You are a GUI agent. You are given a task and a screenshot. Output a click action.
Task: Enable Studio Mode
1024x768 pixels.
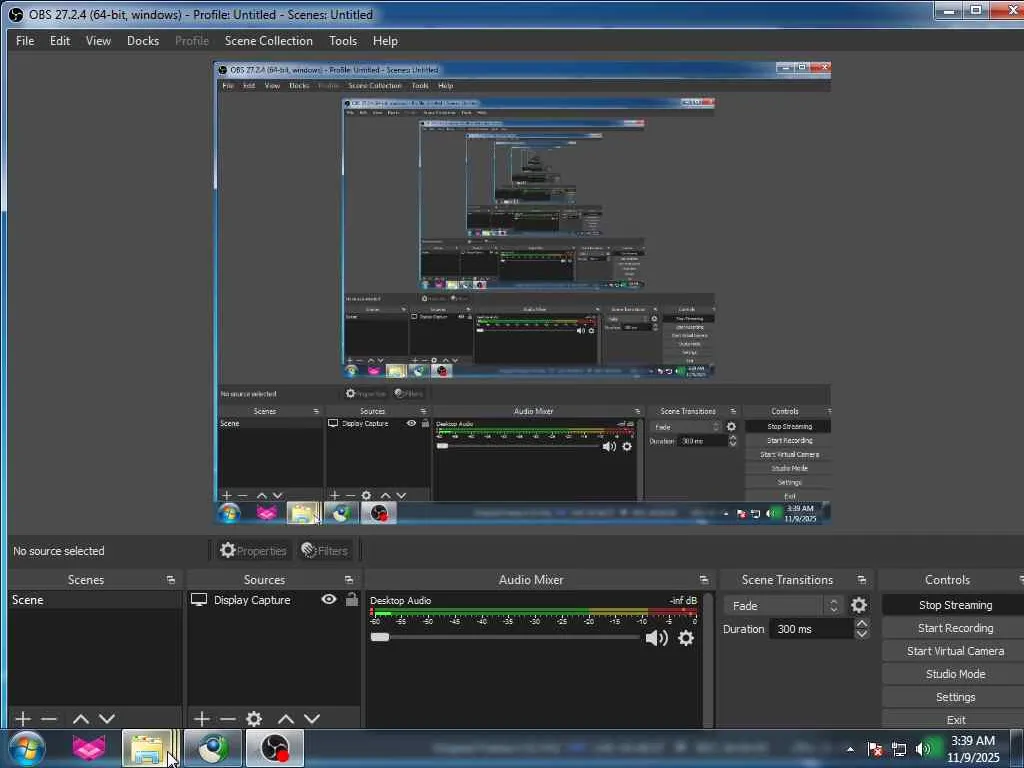pyautogui.click(x=955, y=673)
